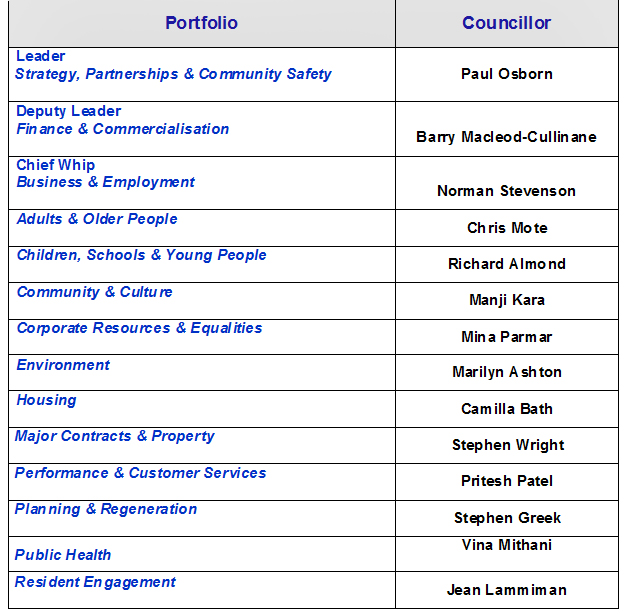Select the Community & Culture portfolio
627x616 pixels.
tap(94, 292)
